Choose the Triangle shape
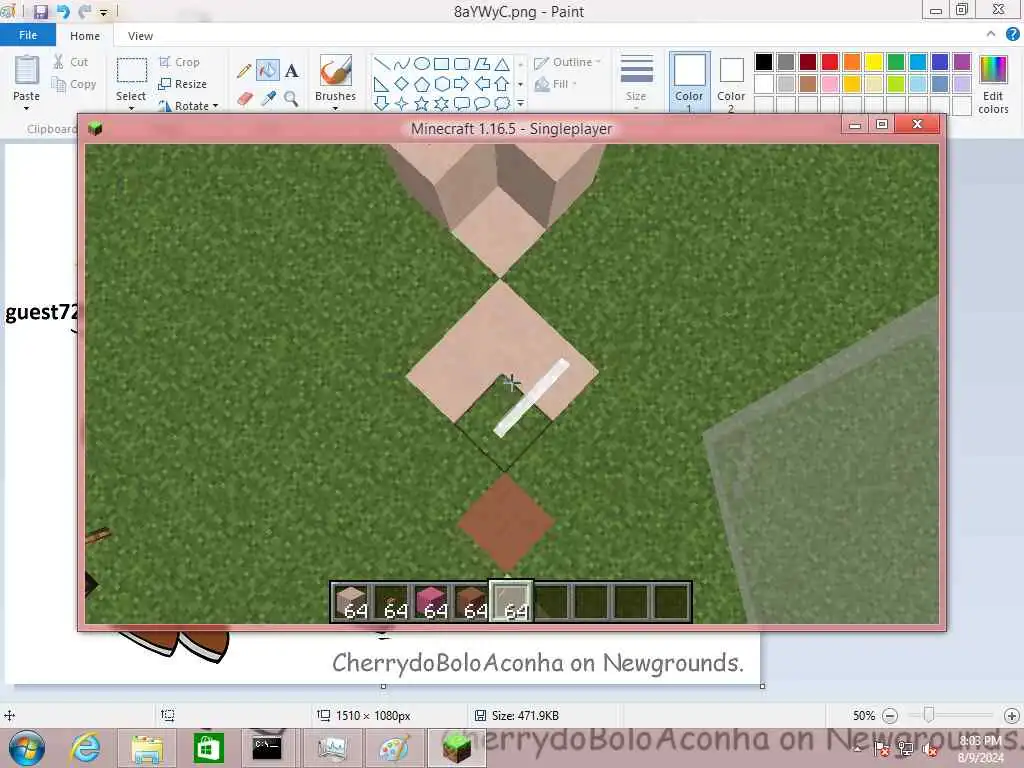Screen dimensions: 1024x768 point(502,63)
